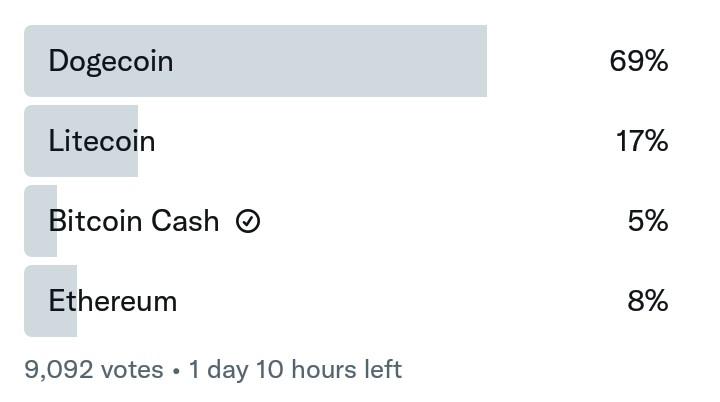Click the Litecoin label text

click(x=102, y=141)
